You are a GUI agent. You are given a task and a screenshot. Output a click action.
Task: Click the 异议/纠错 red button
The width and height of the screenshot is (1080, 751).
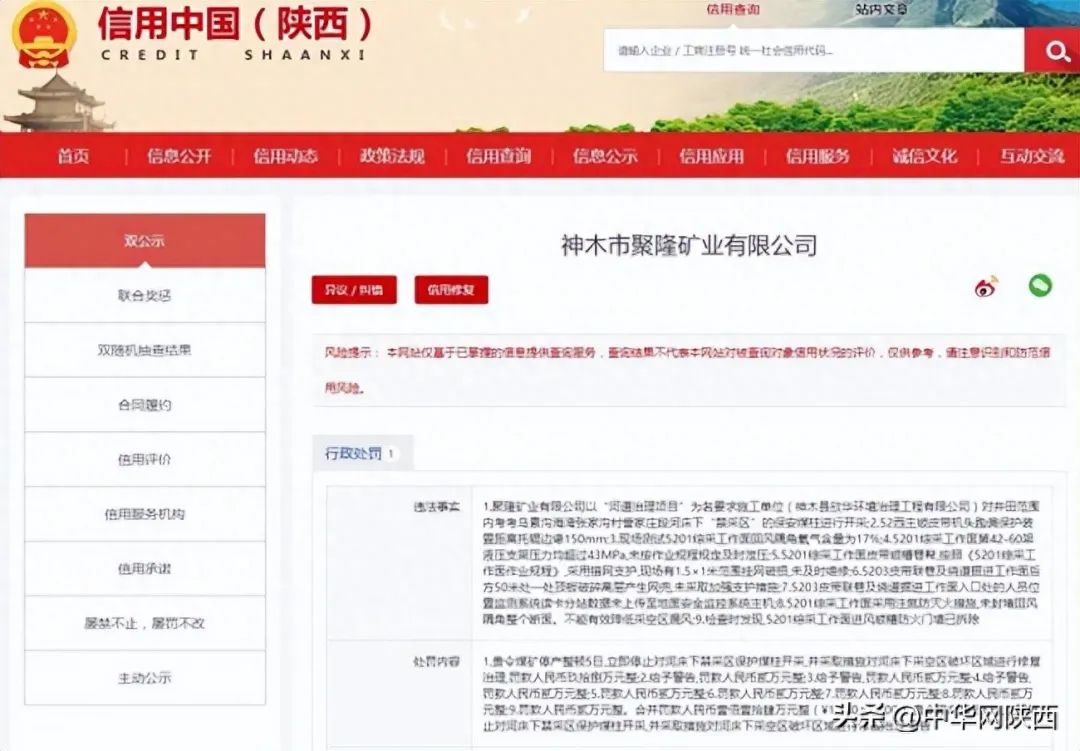354,290
